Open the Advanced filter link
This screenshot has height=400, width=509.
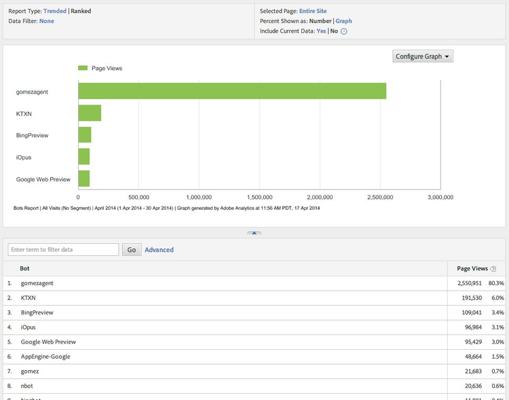point(159,250)
